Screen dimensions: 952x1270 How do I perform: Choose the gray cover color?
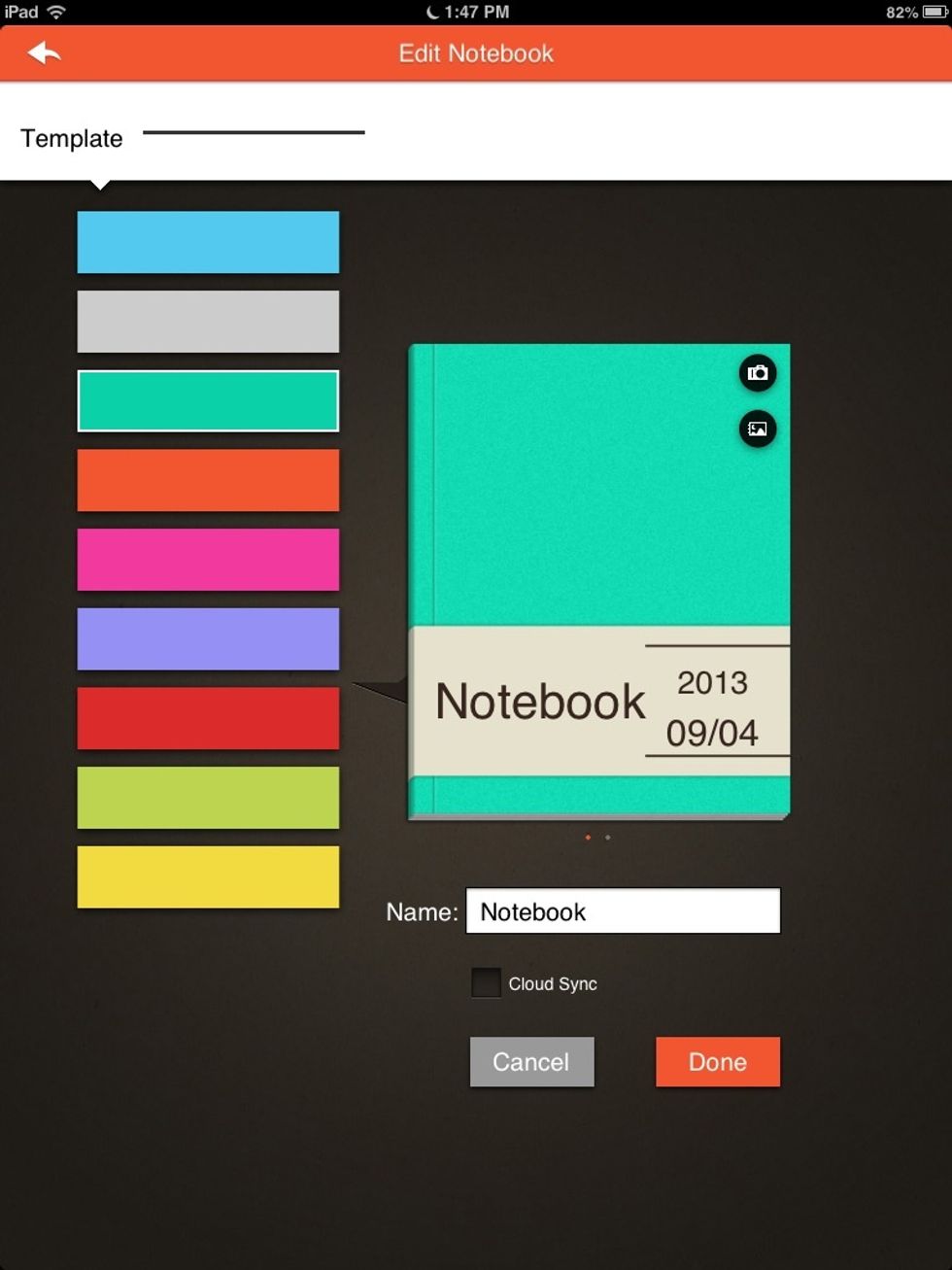coord(208,322)
